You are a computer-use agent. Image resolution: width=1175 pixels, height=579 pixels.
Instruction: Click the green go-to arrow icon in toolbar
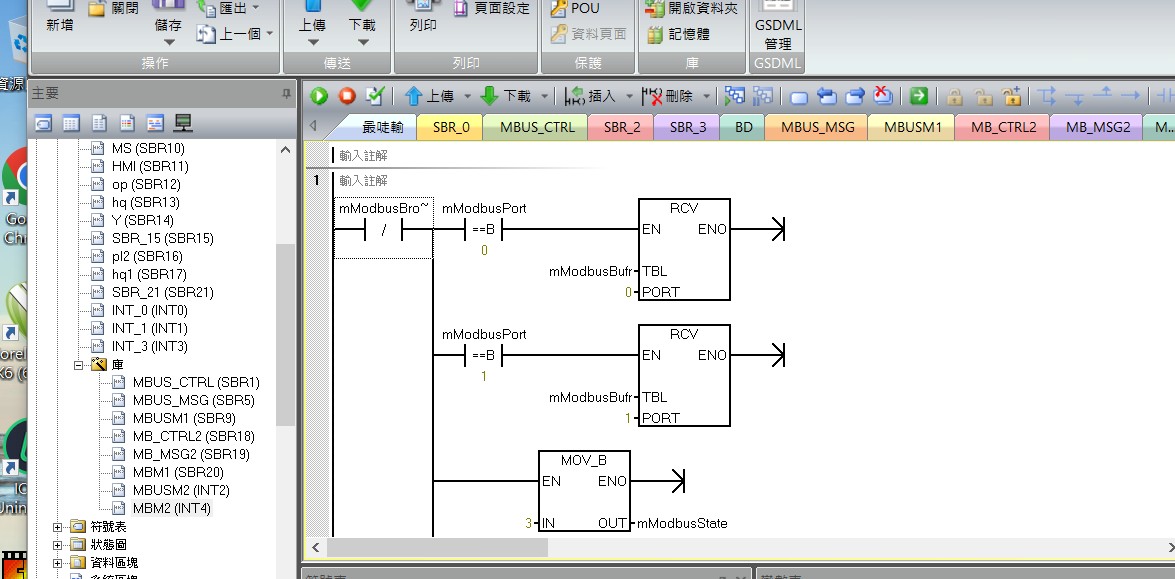tap(918, 96)
